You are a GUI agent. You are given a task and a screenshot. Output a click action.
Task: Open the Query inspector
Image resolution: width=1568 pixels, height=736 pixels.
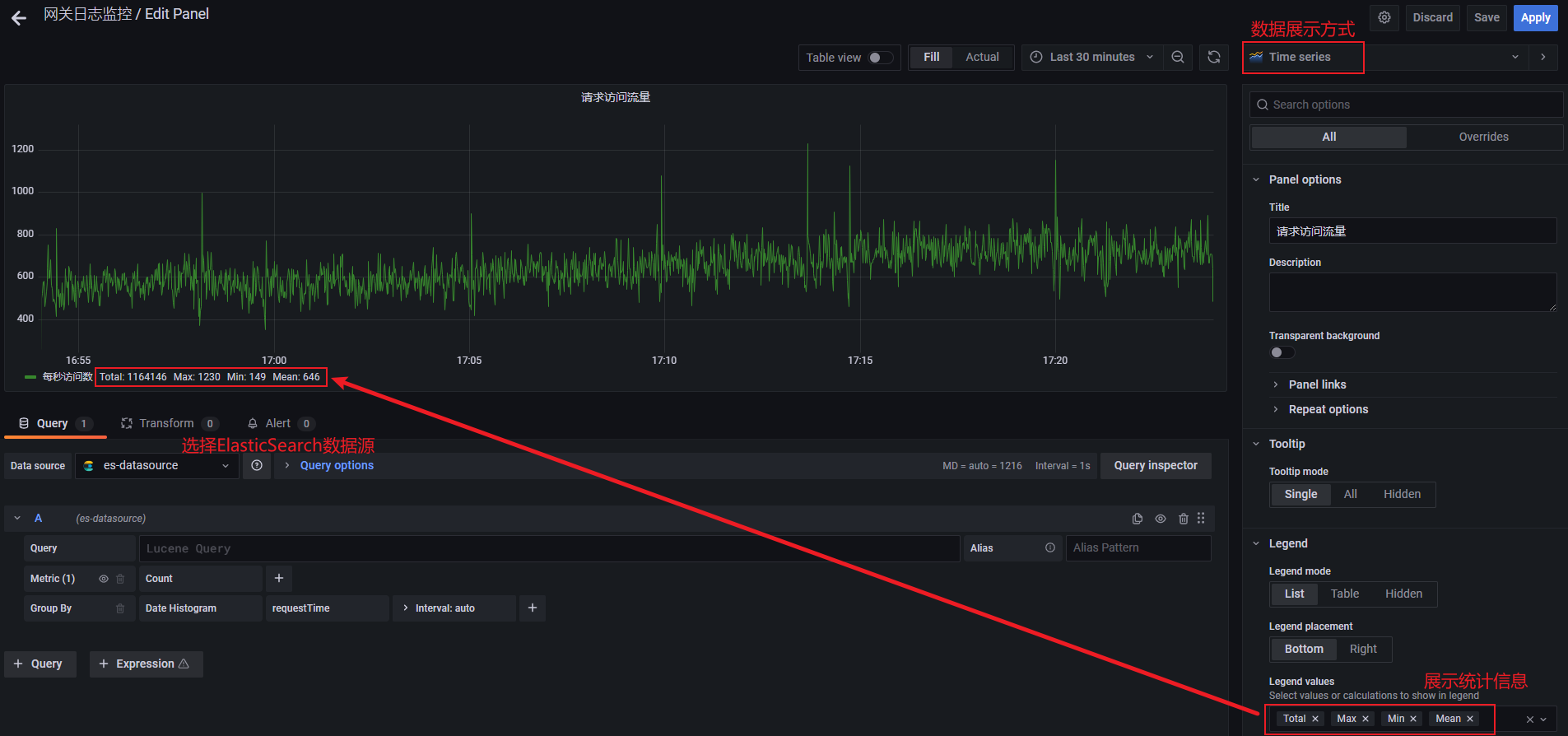click(x=1156, y=465)
